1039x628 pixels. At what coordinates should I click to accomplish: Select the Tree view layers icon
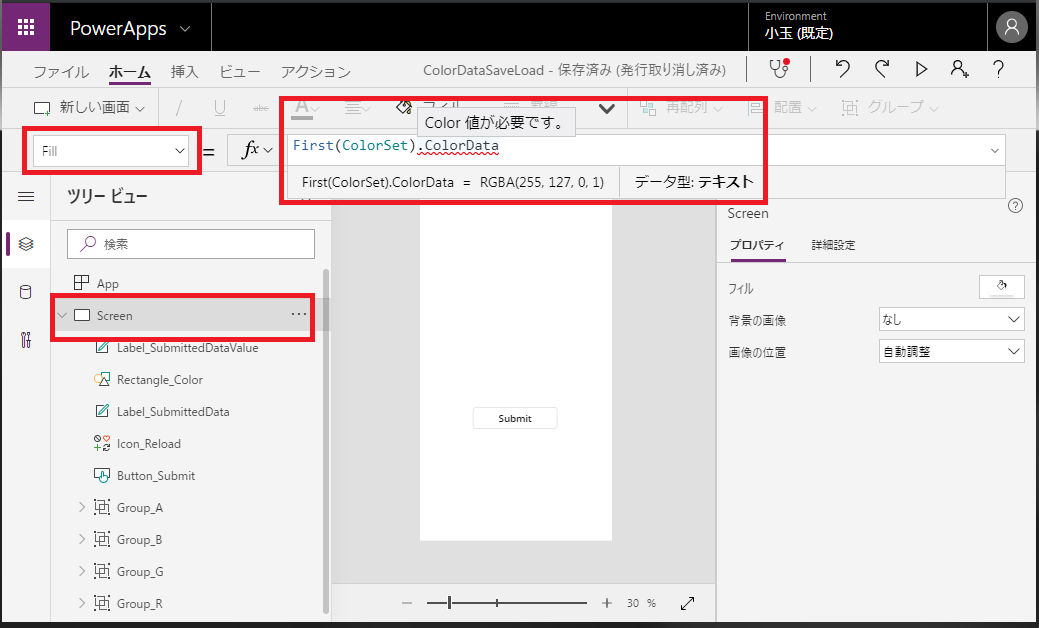(x=26, y=244)
